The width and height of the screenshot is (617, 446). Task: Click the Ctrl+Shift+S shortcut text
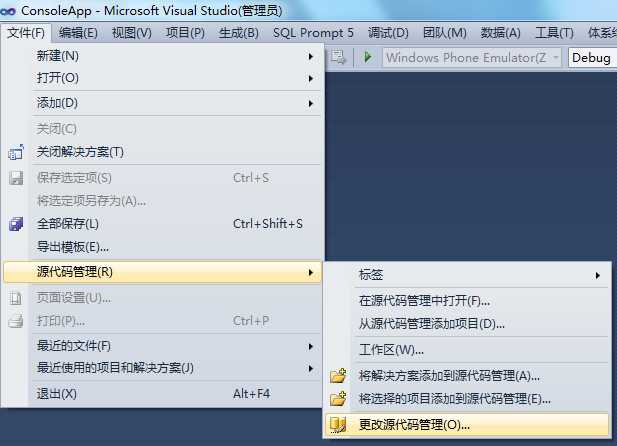coord(268,224)
